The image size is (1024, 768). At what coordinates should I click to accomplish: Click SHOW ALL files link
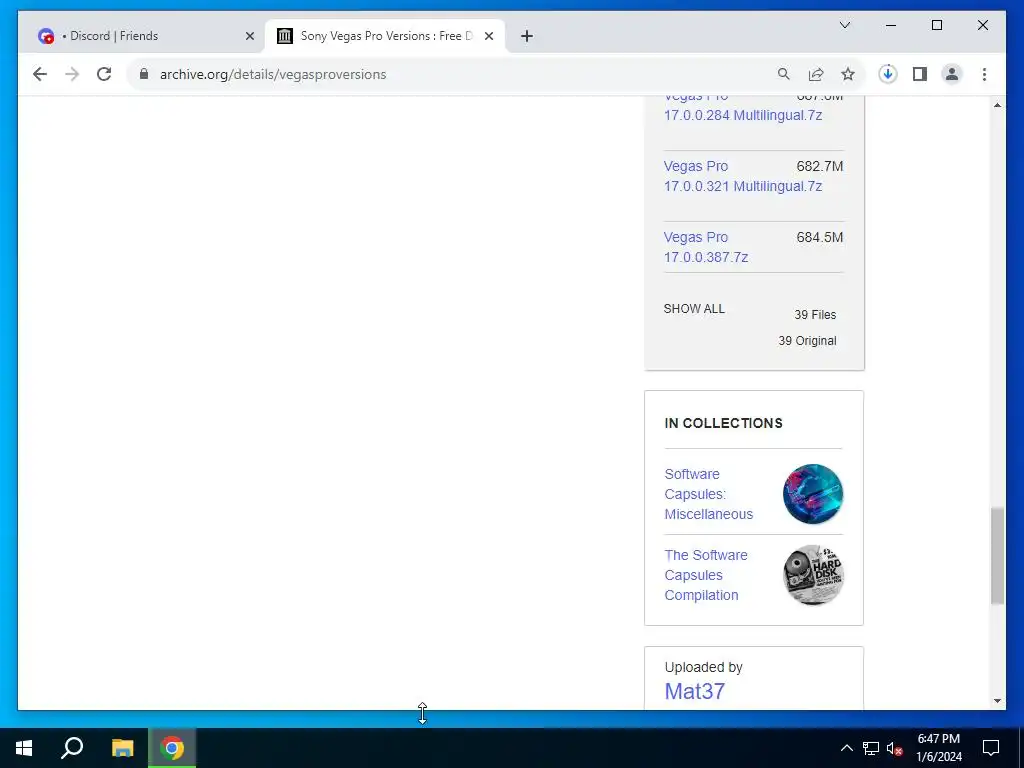[694, 309]
